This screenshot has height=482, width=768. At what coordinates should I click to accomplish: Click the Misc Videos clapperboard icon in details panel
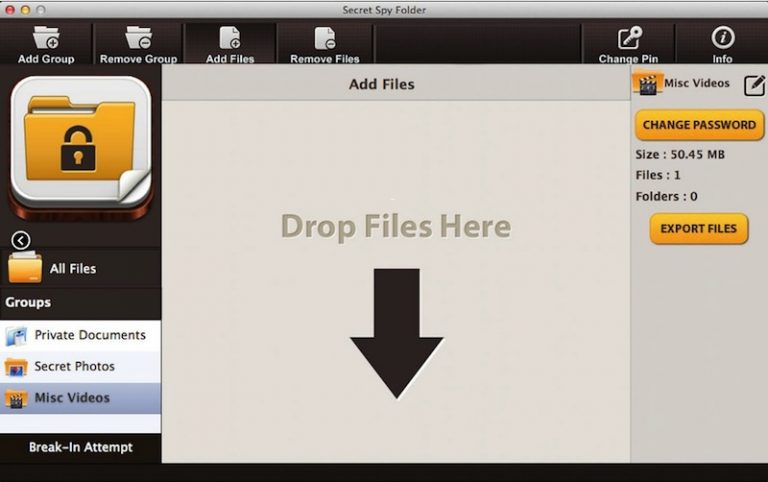click(x=648, y=84)
